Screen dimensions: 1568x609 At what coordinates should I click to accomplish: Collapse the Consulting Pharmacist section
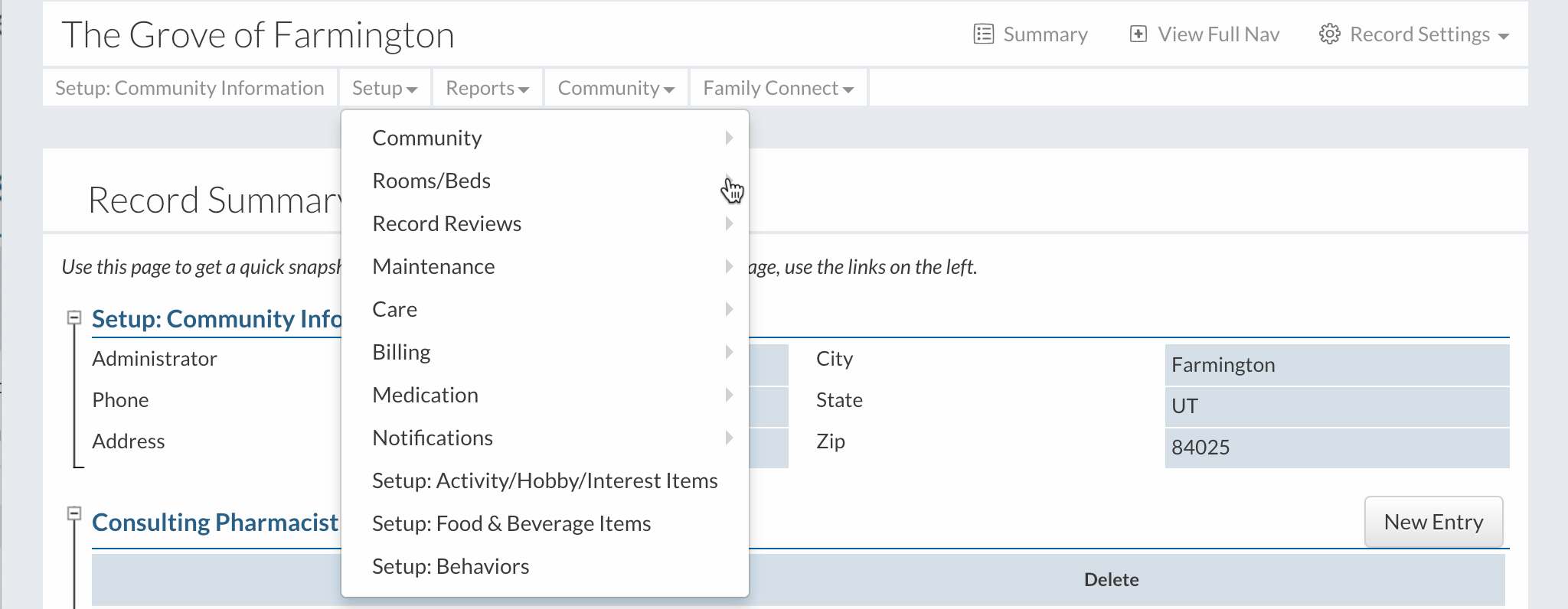pos(74,513)
